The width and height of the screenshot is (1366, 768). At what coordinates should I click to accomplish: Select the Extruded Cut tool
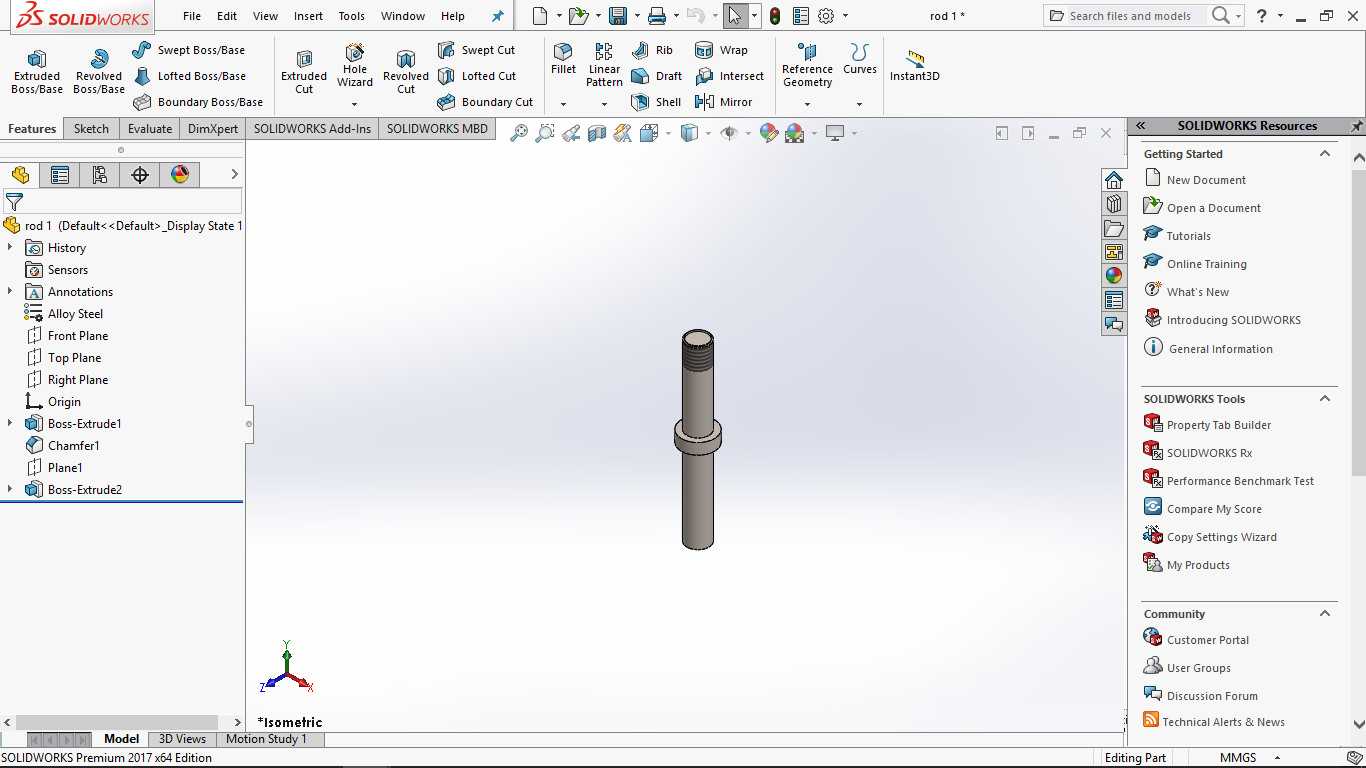304,72
